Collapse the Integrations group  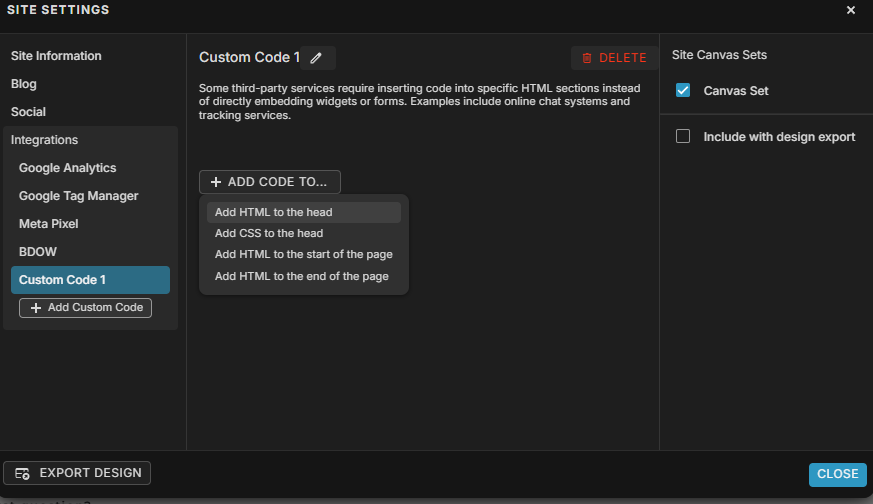(x=44, y=140)
